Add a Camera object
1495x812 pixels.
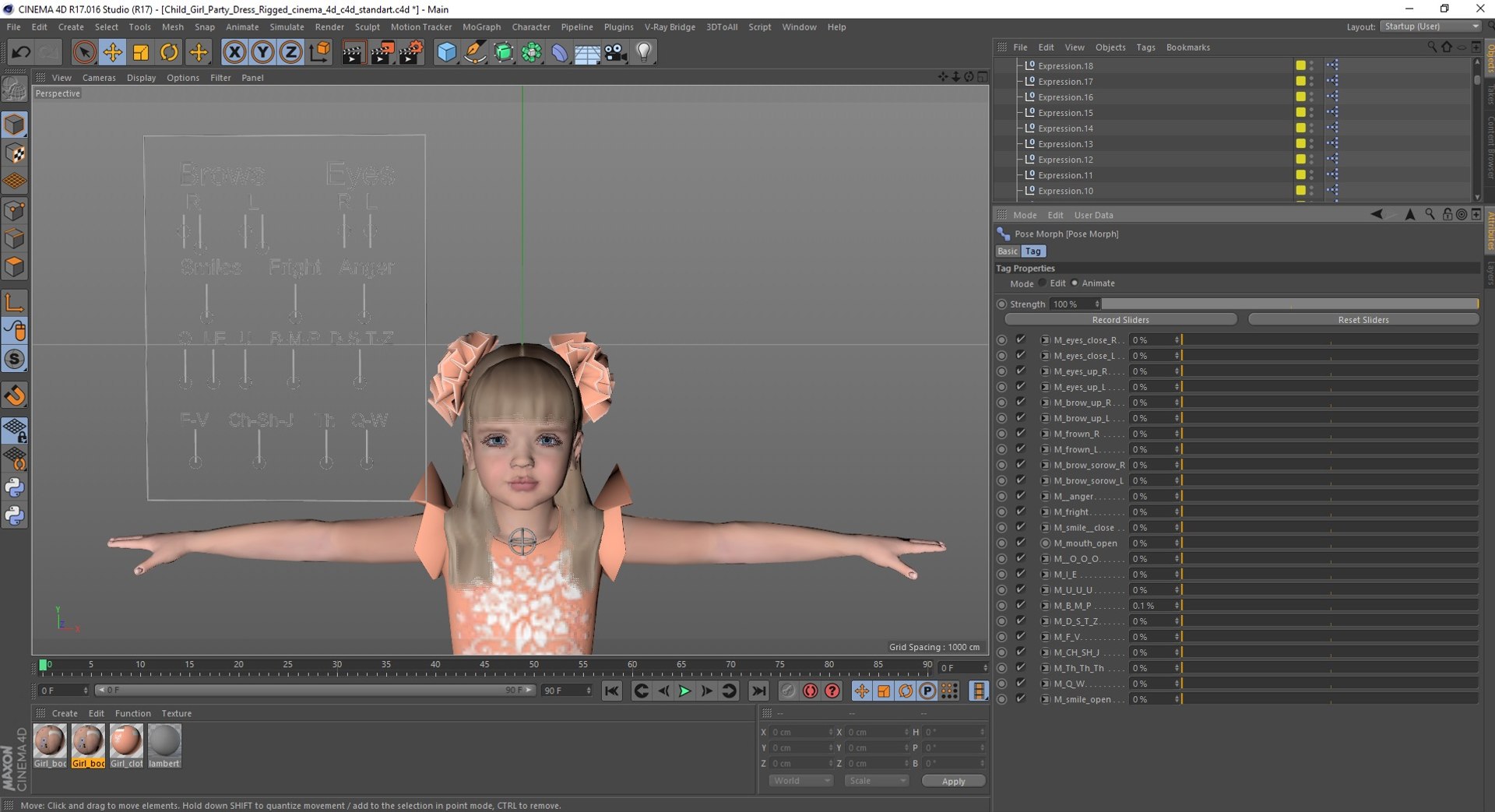coord(616,52)
